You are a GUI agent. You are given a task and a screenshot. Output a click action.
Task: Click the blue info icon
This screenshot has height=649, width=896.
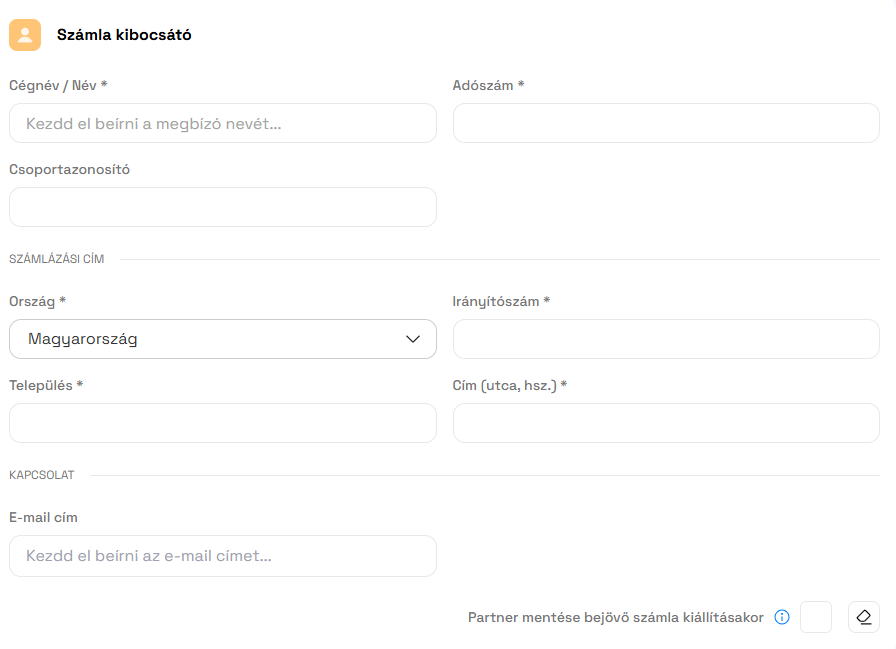[x=782, y=617]
